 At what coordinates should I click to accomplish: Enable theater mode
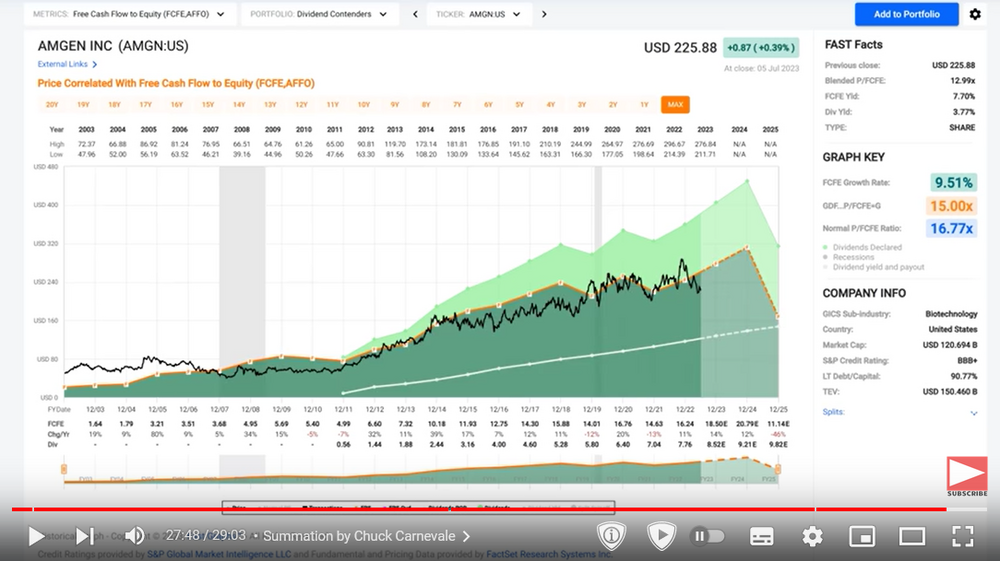(x=912, y=536)
